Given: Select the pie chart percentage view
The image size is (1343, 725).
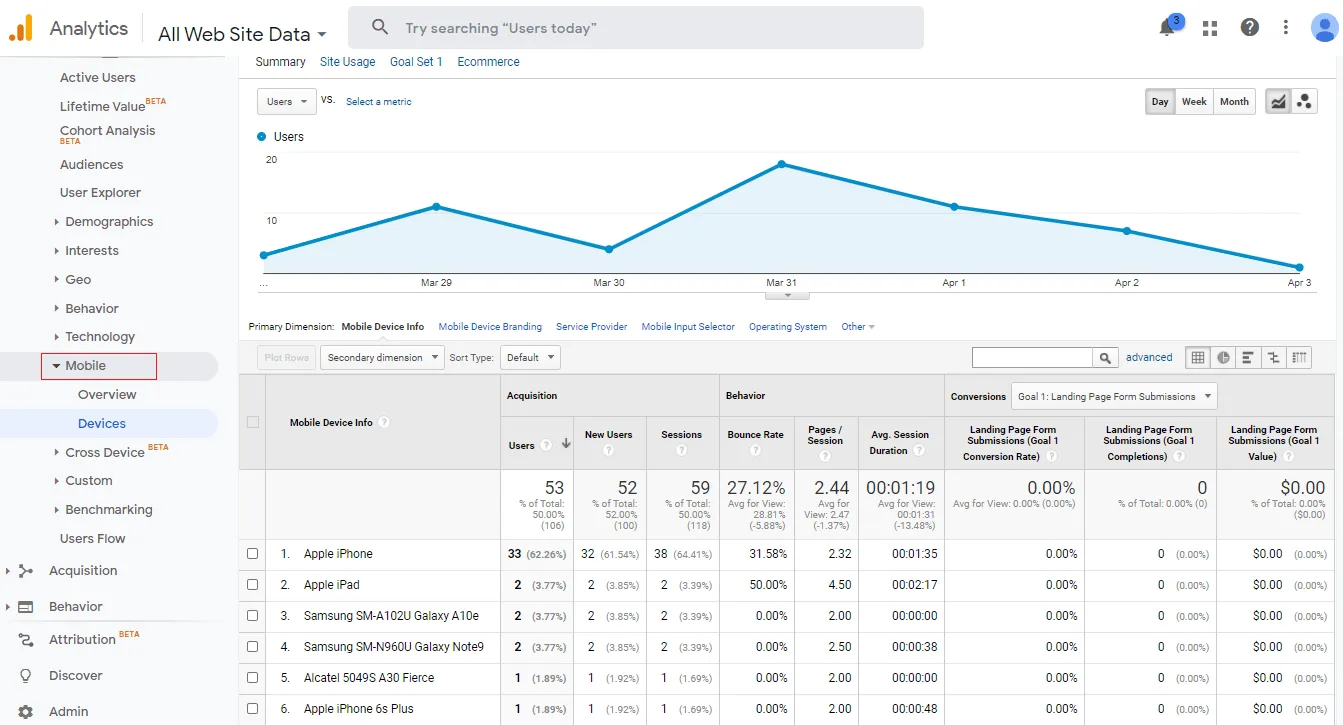Looking at the screenshot, I should pyautogui.click(x=1223, y=357).
